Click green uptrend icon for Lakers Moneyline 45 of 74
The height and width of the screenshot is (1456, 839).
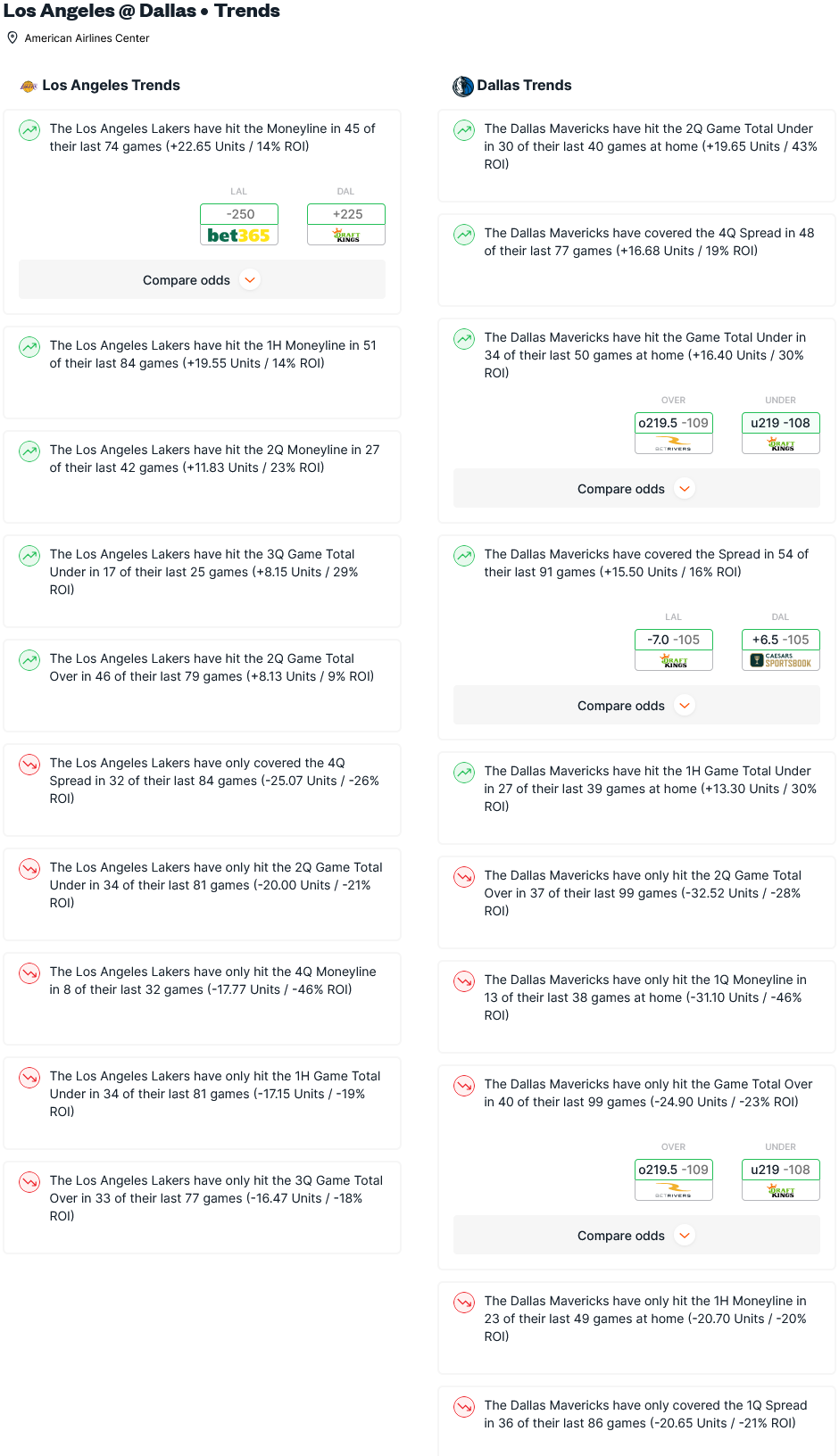[x=29, y=130]
